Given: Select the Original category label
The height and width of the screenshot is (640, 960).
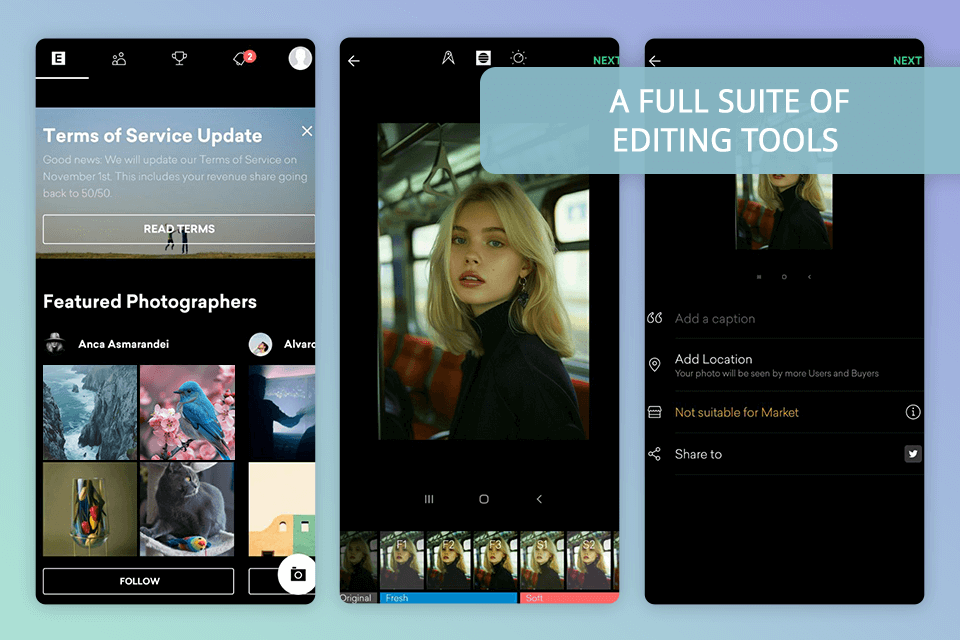Looking at the screenshot, I should tap(356, 598).
